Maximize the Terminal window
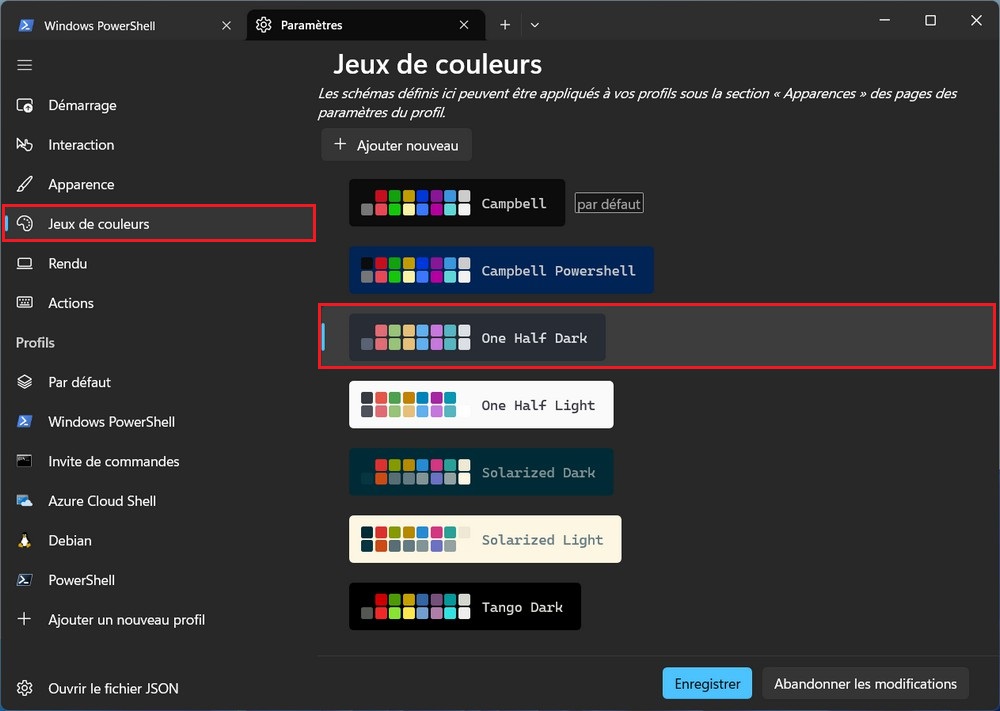The width and height of the screenshot is (1000, 711). pos(930,20)
